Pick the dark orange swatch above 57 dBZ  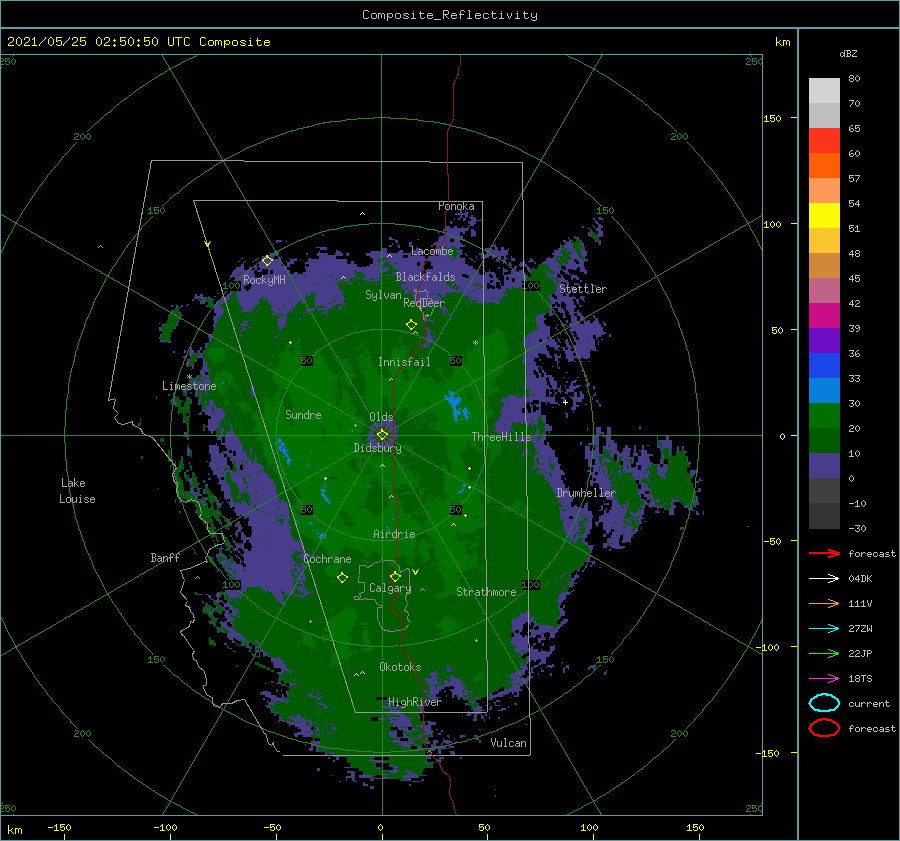[x=824, y=166]
